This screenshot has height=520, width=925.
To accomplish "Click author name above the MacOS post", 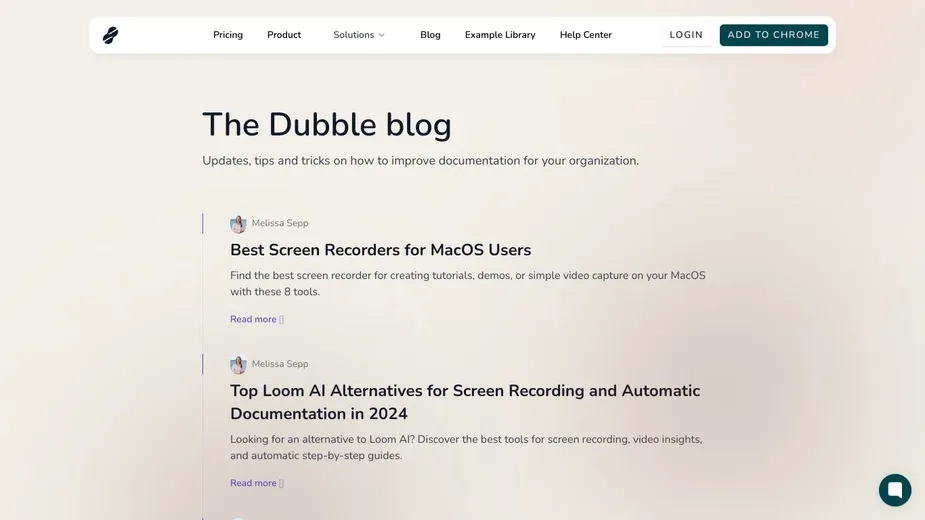I will tap(280, 223).
